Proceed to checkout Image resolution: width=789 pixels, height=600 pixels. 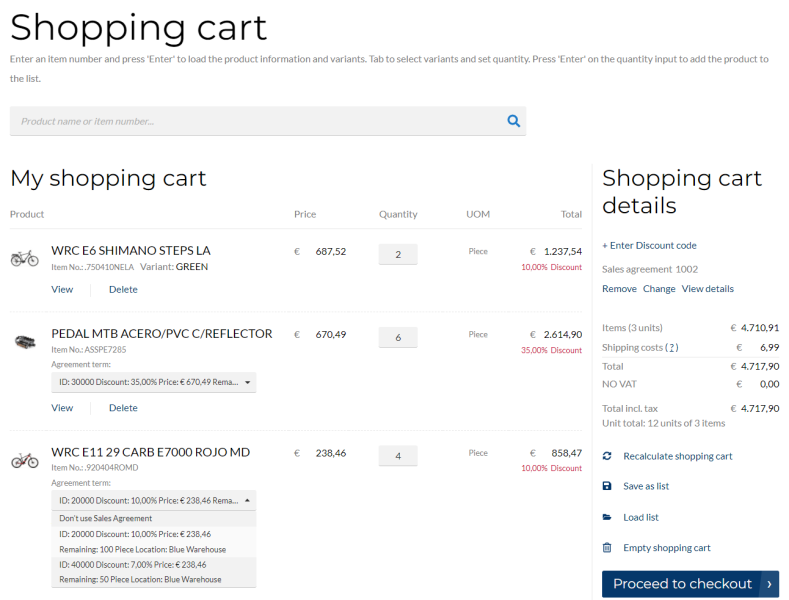pyautogui.click(x=690, y=584)
